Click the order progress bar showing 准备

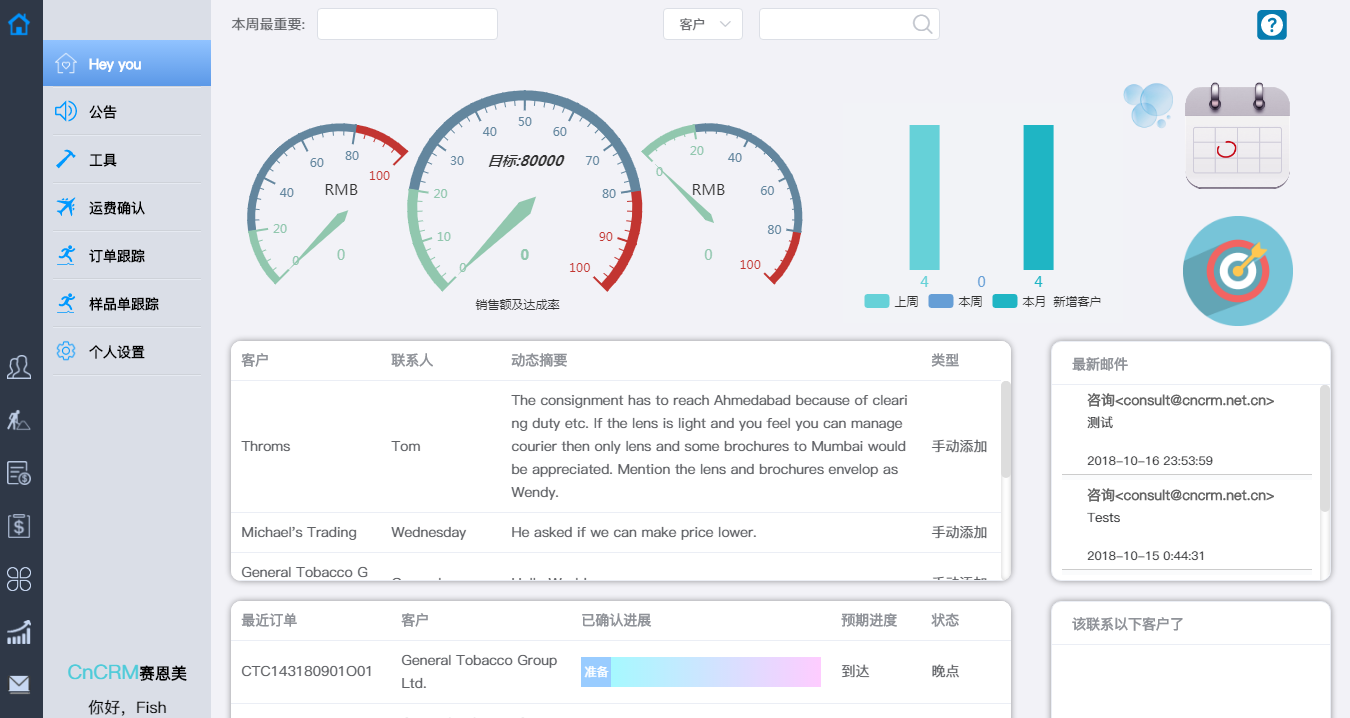[700, 672]
